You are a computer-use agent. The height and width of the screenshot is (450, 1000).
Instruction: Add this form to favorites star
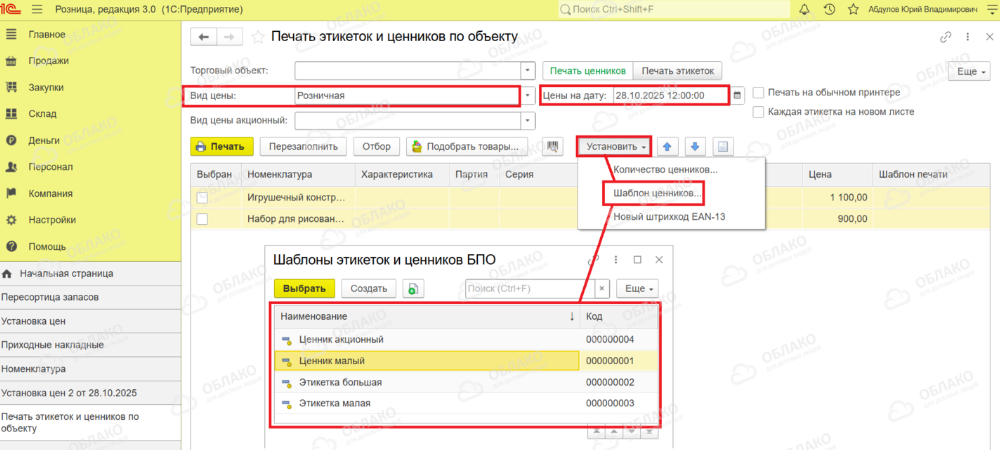point(258,37)
